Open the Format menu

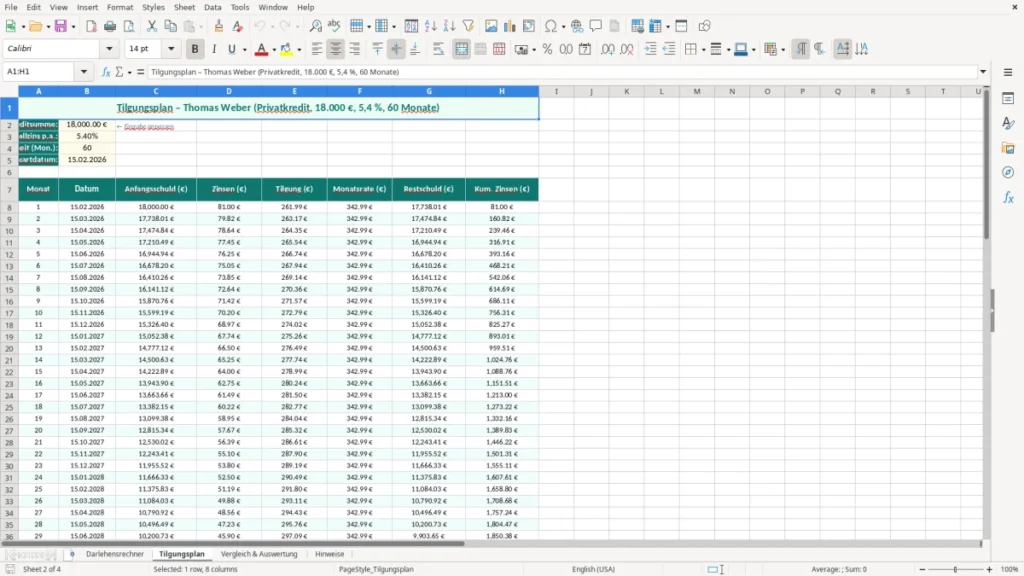120,7
